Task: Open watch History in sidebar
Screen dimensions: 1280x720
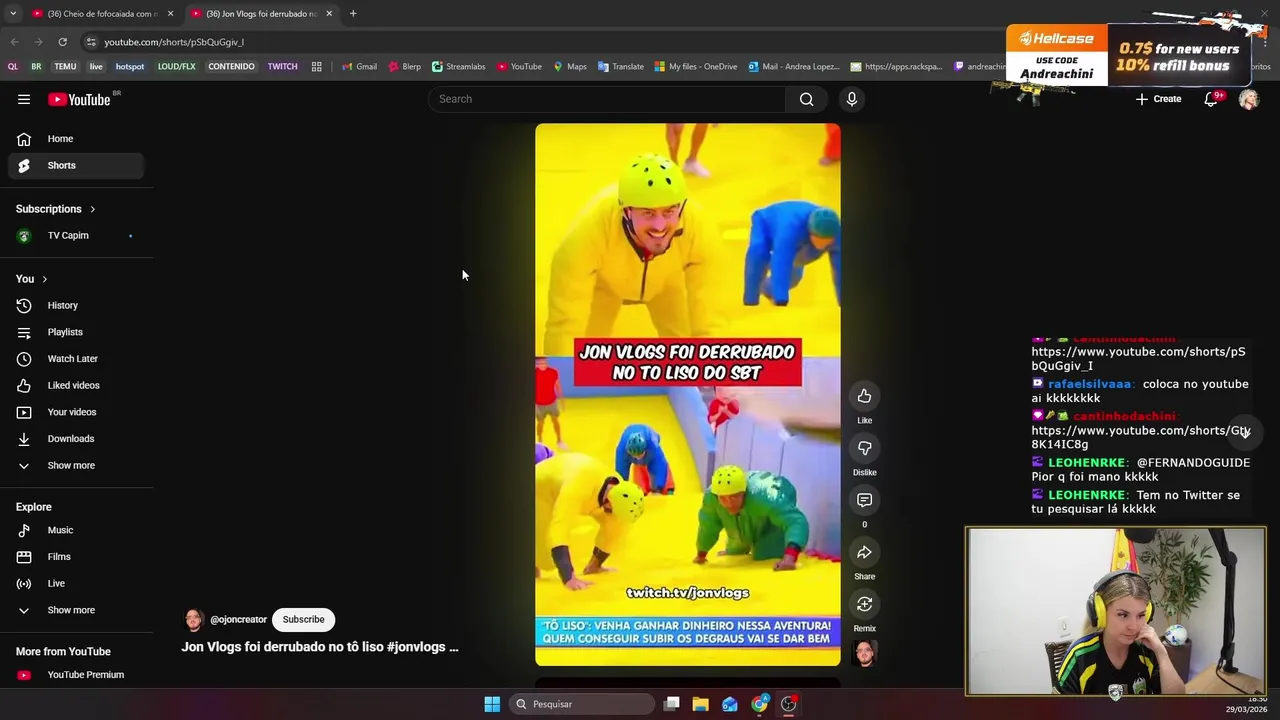Action: pyautogui.click(x=76, y=306)
